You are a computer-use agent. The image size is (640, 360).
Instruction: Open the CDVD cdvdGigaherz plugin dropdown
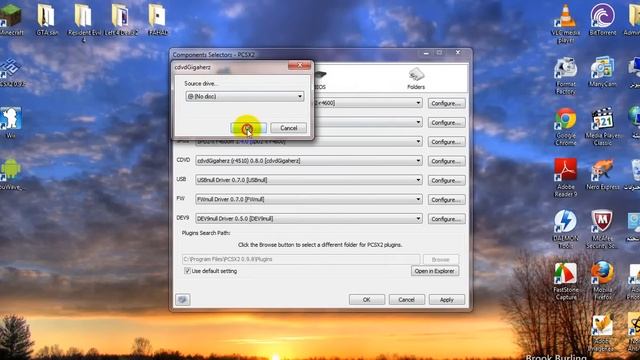pos(309,161)
